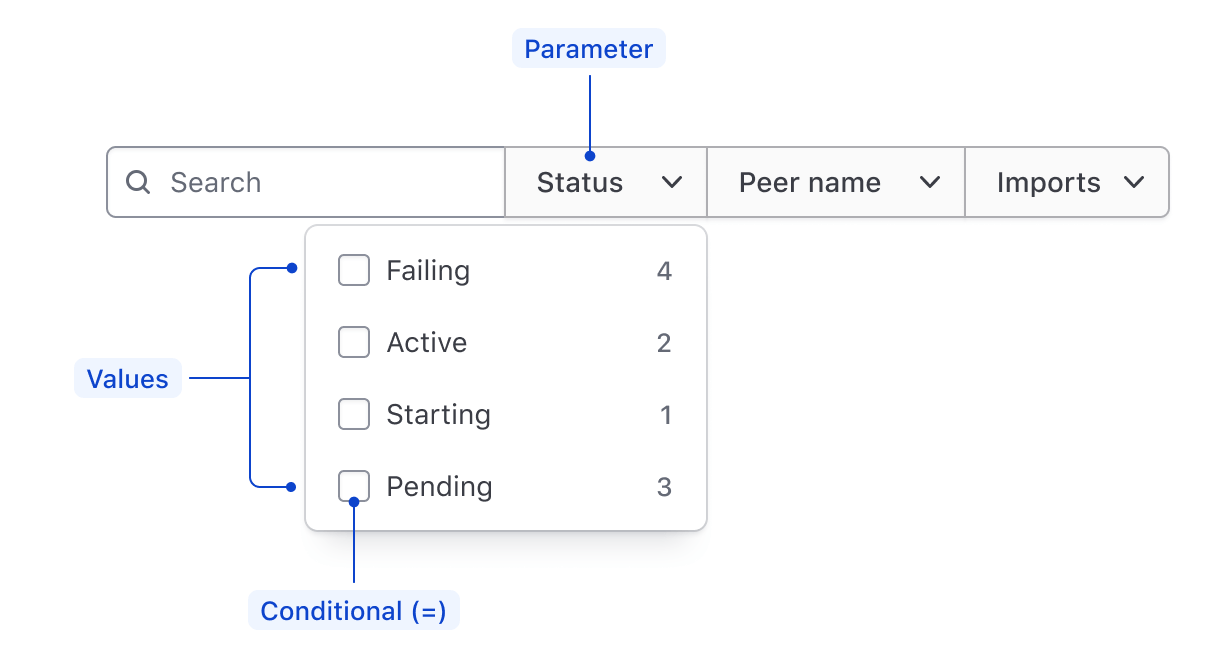Screen dimensions: 1224x660
Task: Click inside the Search input field
Action: pyautogui.click(x=300, y=182)
